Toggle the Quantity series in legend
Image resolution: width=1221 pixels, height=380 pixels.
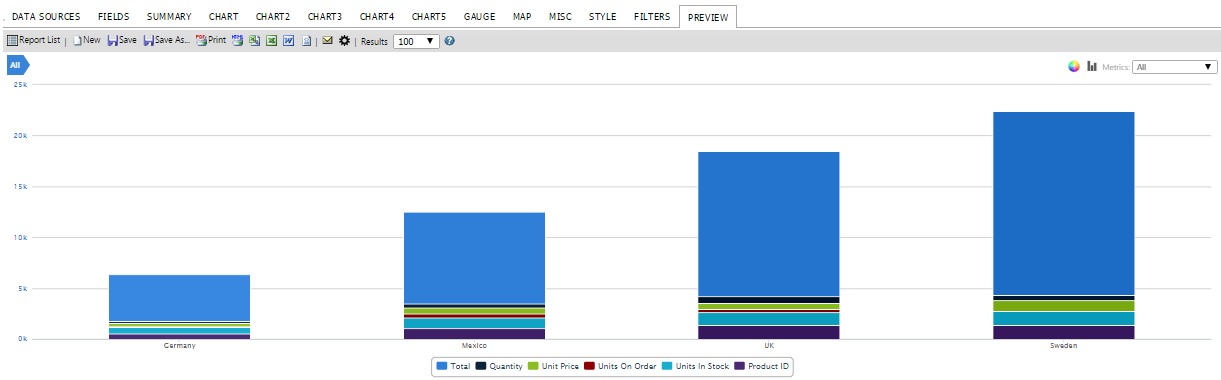point(499,367)
